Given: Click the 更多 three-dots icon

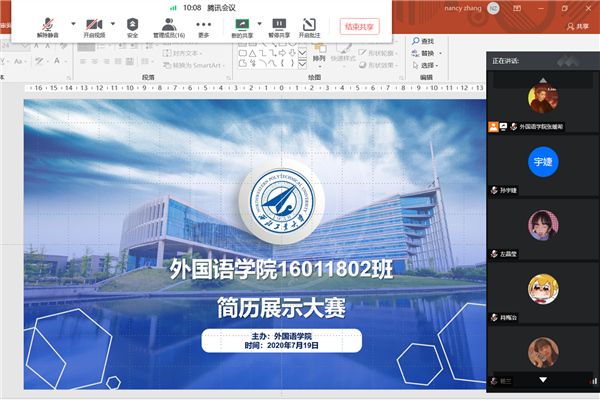Looking at the screenshot, I should click(x=204, y=26).
